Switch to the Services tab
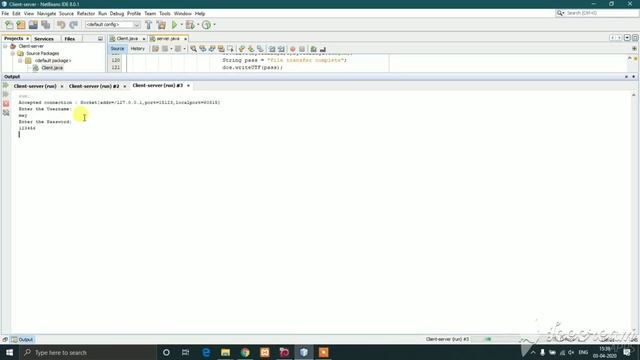Screen dimensions: 640x360 tap(44, 39)
